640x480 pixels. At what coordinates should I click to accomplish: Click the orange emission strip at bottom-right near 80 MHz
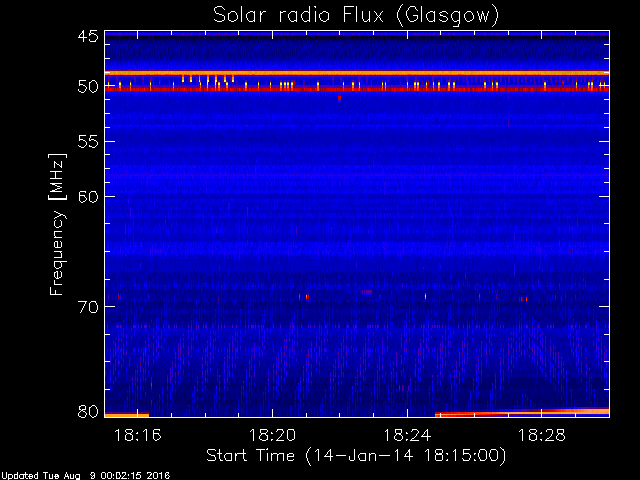[522, 412]
